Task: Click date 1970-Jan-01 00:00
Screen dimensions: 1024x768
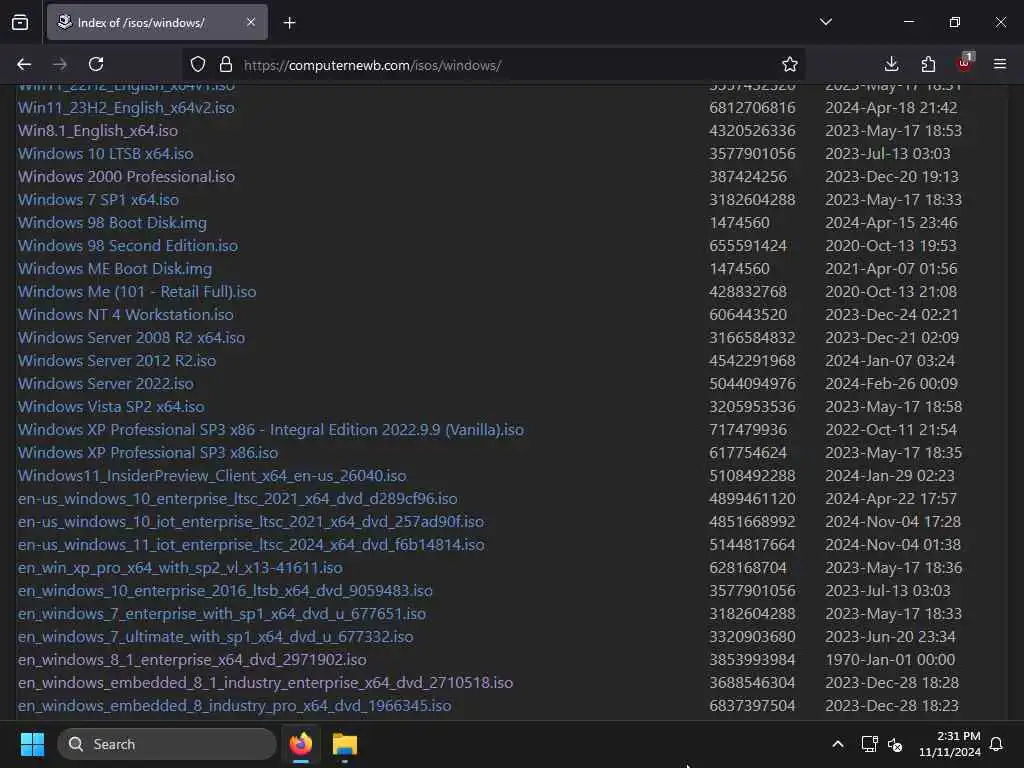Action: pyautogui.click(x=890, y=660)
